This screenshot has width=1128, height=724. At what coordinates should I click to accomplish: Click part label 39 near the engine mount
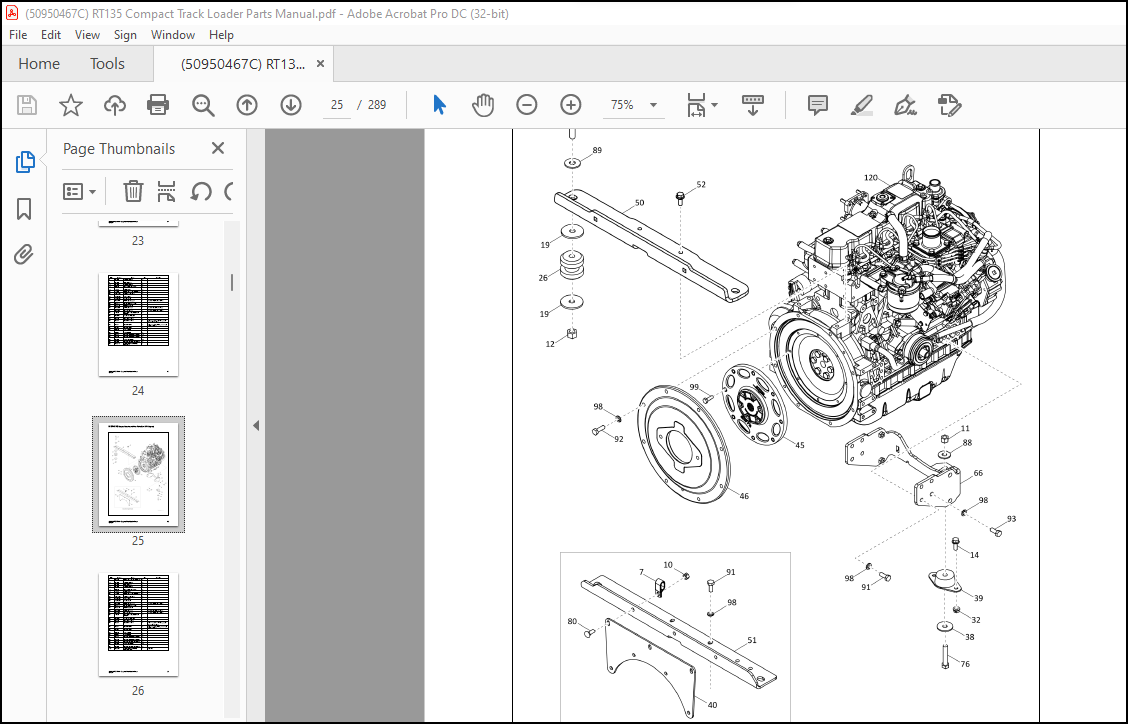978,598
